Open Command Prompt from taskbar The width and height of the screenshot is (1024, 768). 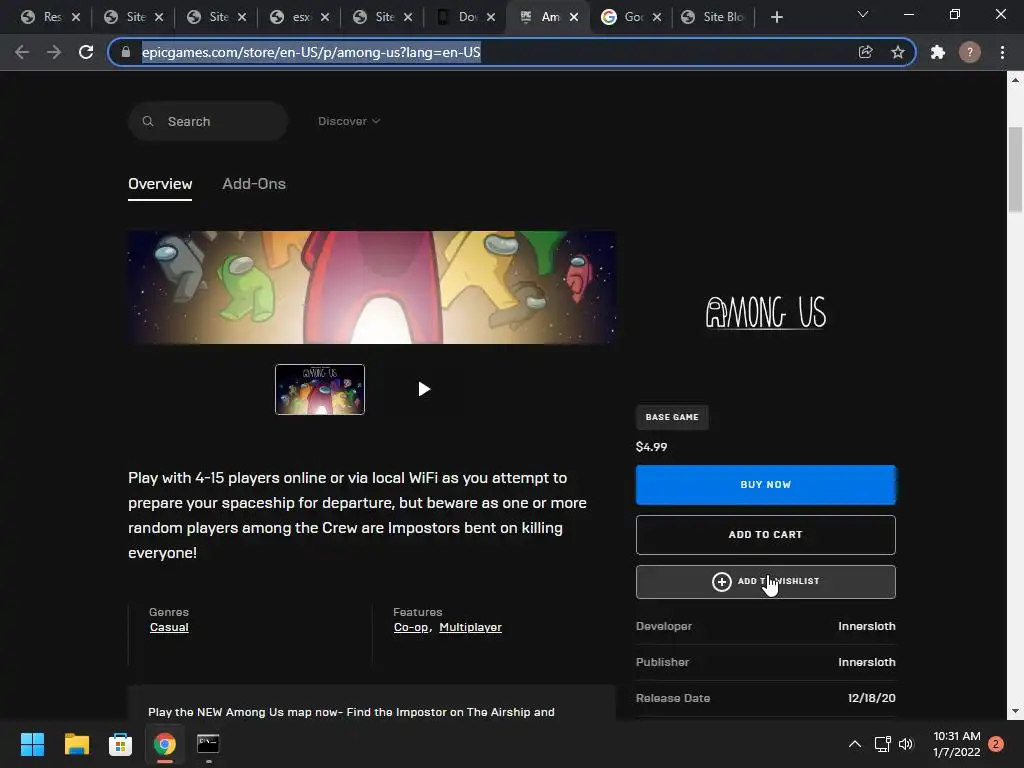(208, 744)
